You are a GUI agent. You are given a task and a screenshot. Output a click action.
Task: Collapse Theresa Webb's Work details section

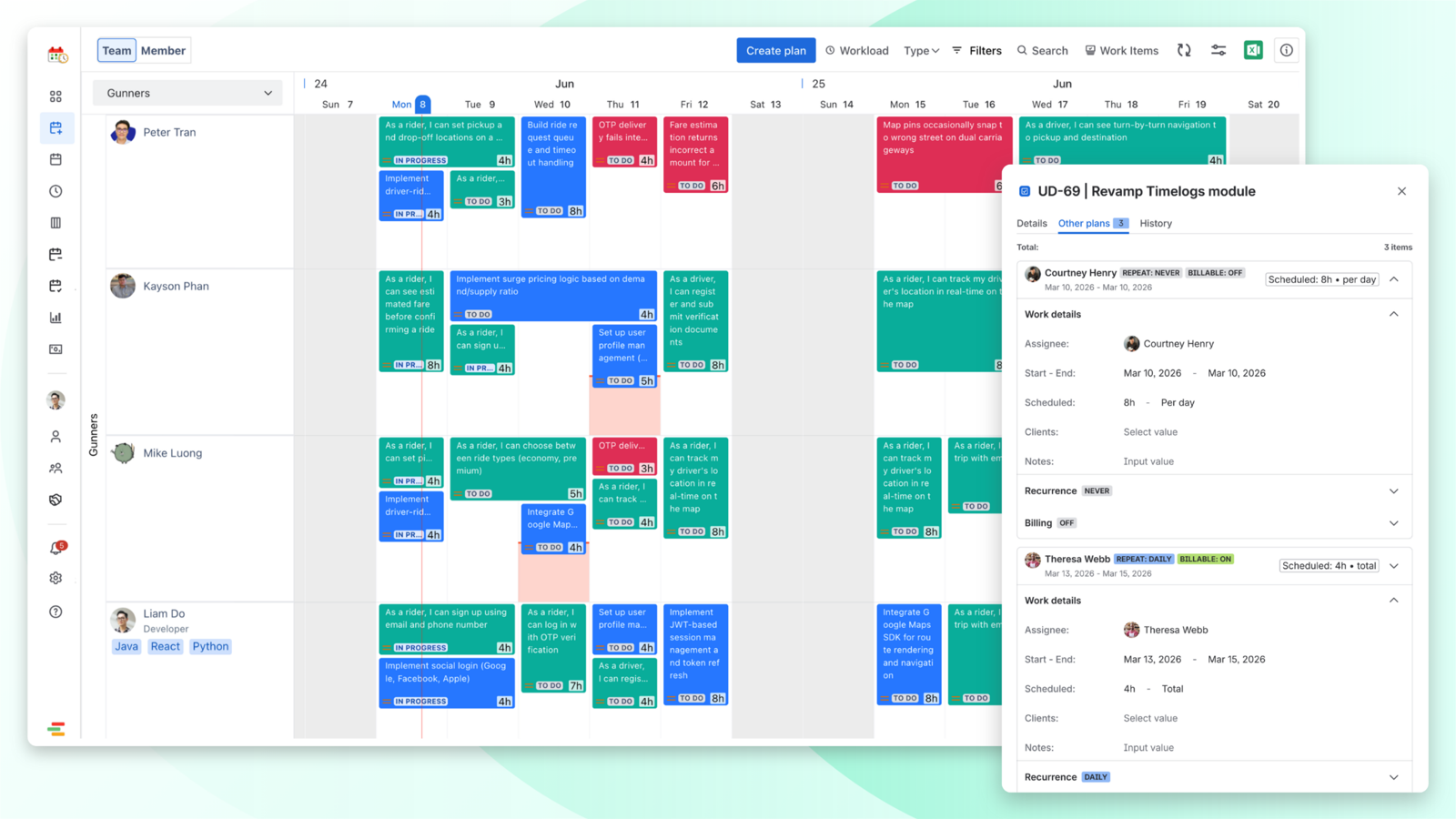point(1394,601)
